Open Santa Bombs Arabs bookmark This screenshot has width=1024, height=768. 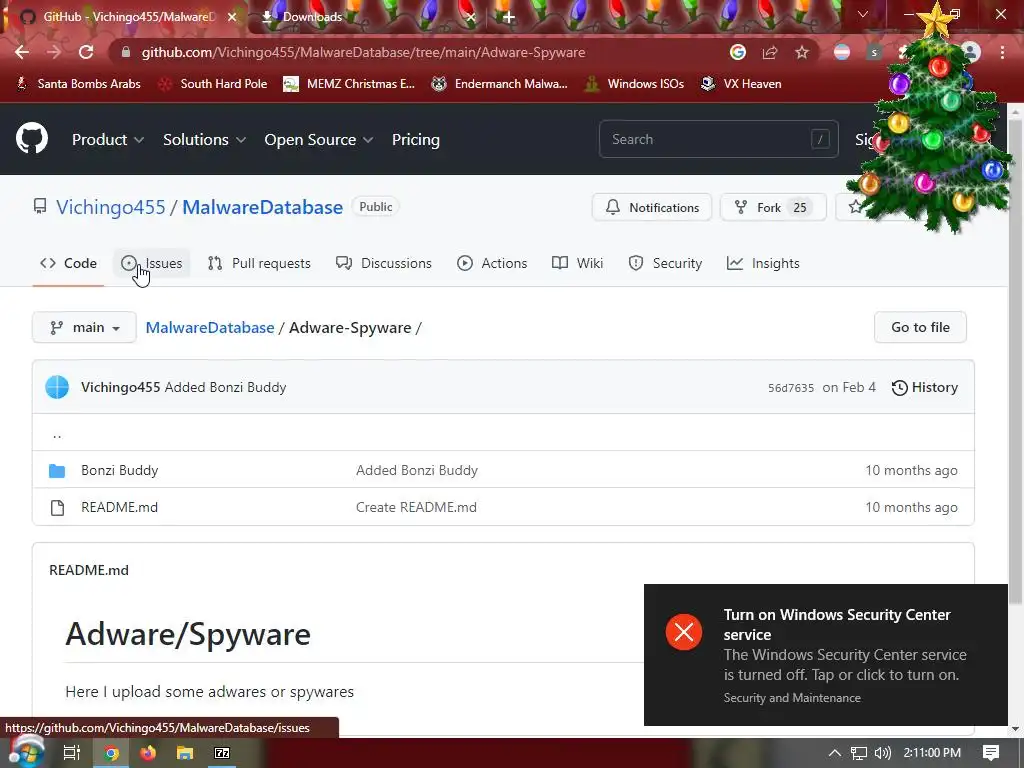click(x=78, y=84)
